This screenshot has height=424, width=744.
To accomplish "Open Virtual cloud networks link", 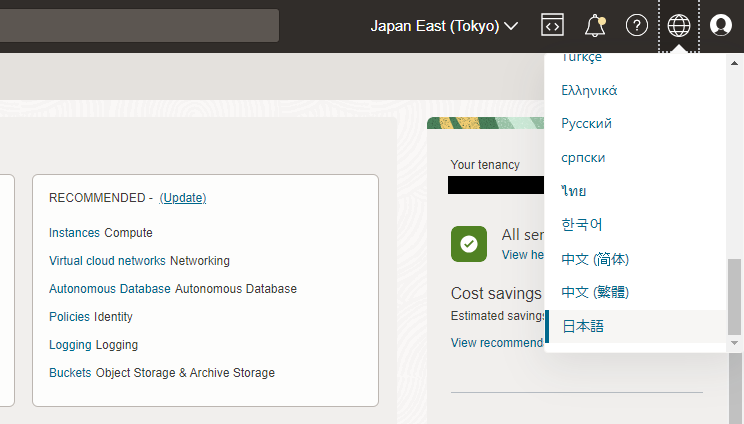I will click(108, 261).
